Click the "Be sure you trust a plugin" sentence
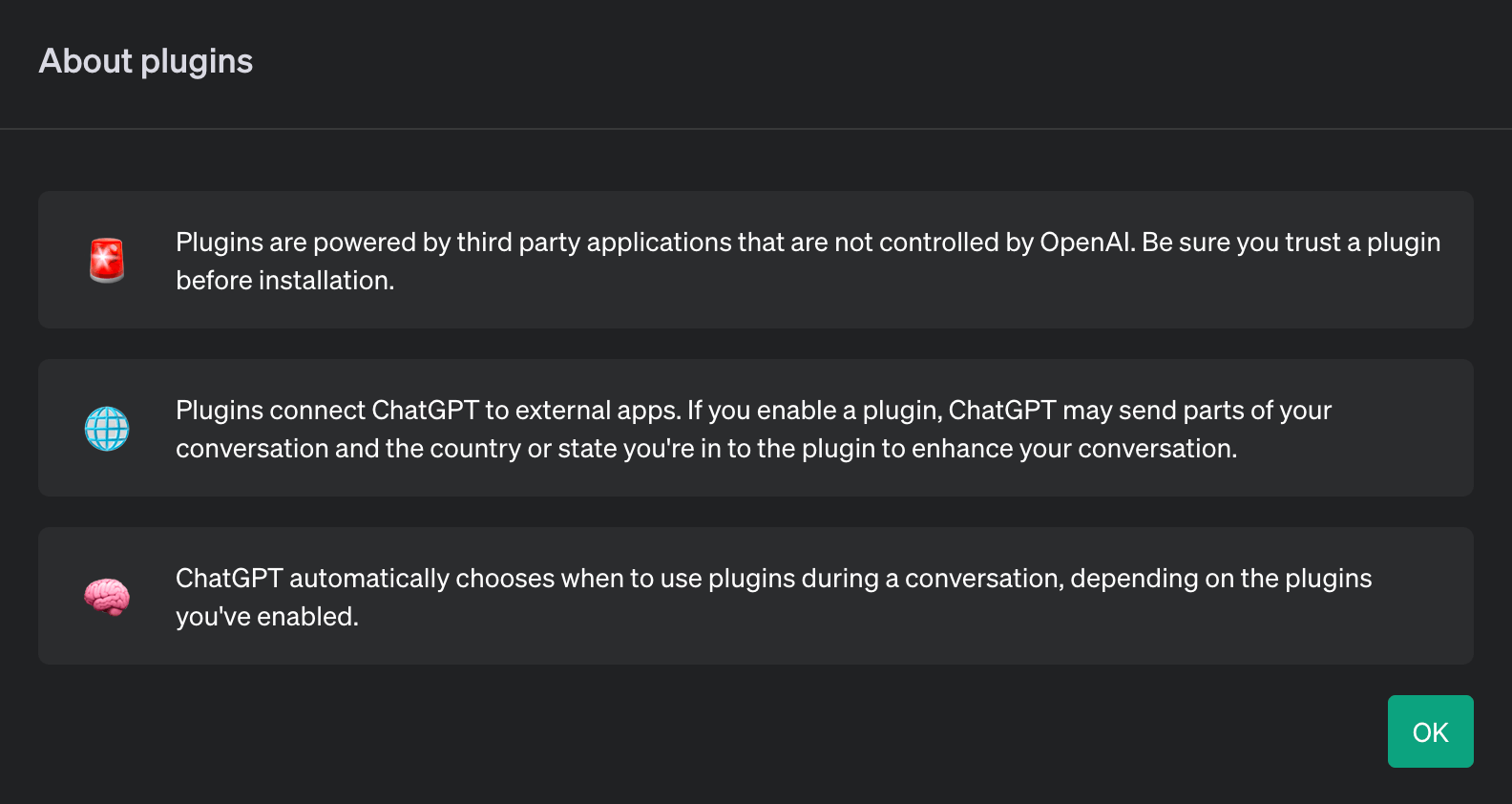The width and height of the screenshot is (1512, 804). pos(1291,243)
